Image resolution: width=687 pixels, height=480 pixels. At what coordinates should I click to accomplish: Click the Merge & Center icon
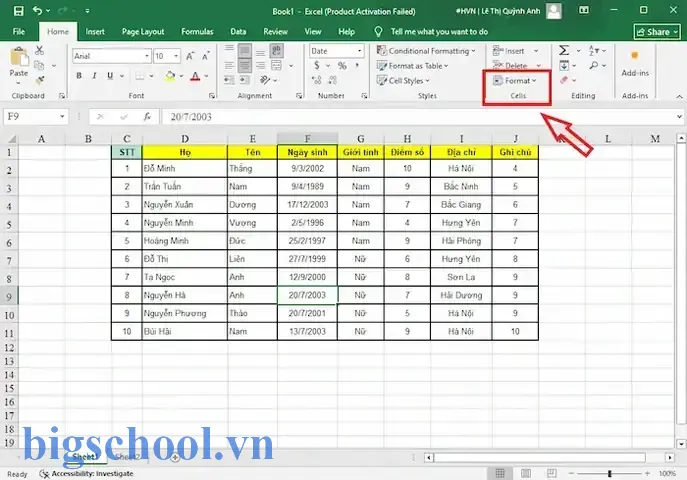pos(276,66)
